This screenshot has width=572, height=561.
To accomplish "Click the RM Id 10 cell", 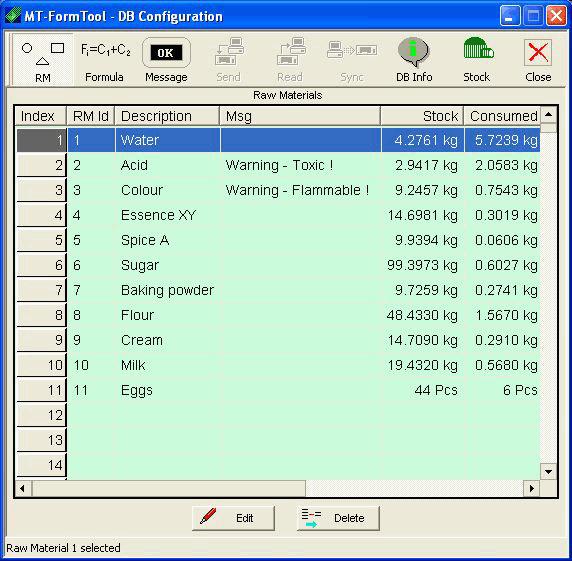I will [91, 365].
